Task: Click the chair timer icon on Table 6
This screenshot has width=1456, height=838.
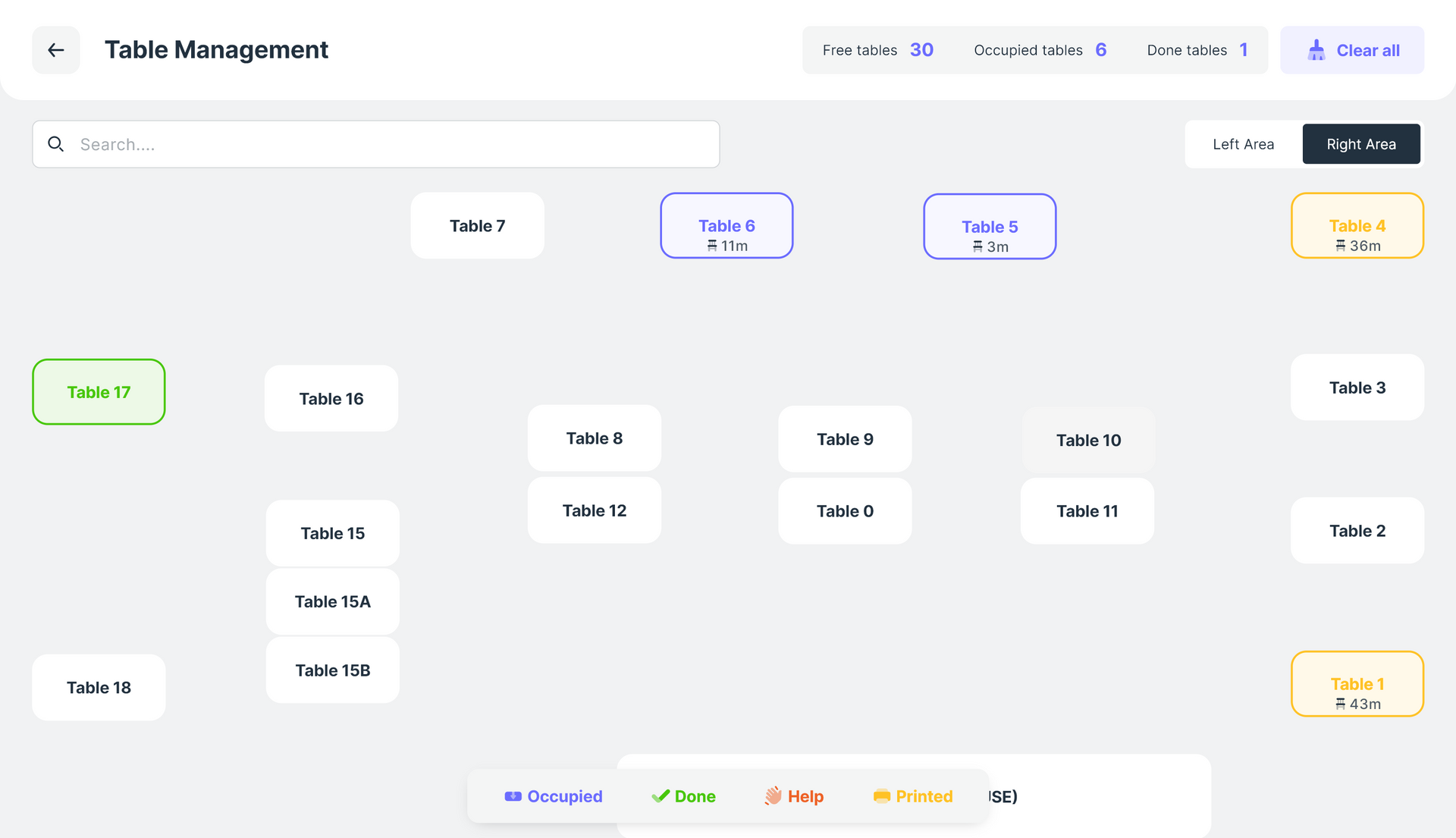Action: point(711,246)
